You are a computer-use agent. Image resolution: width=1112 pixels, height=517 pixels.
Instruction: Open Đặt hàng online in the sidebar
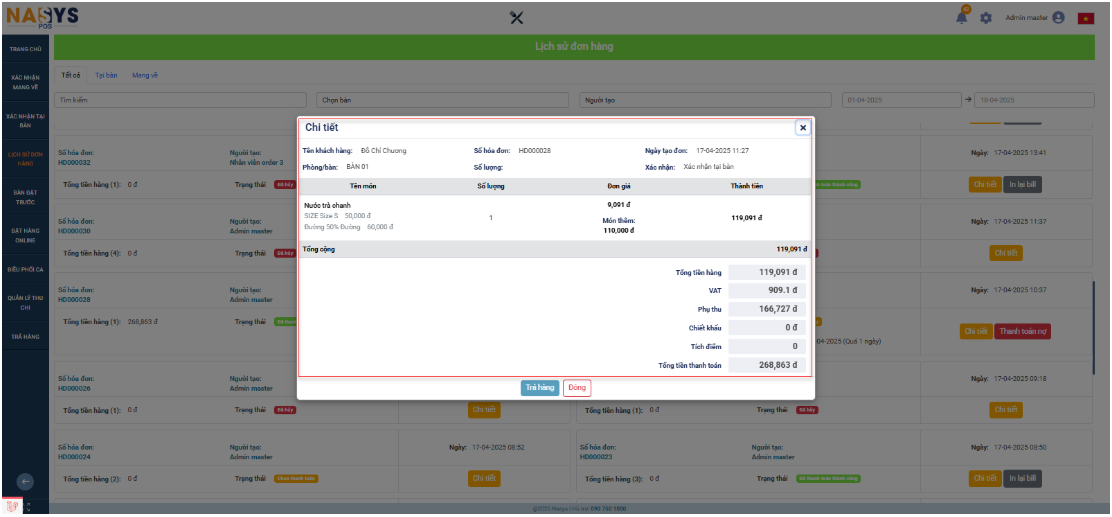26,235
